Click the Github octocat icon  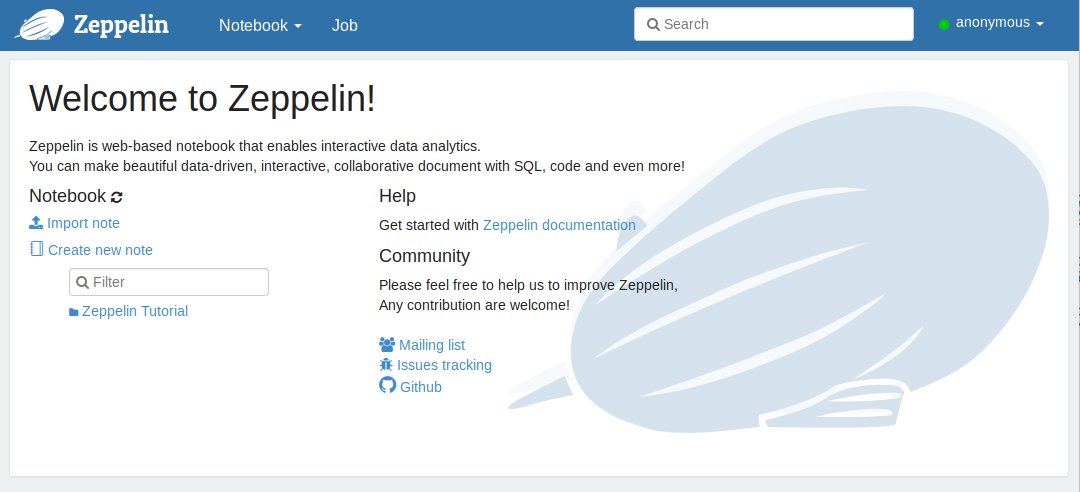click(x=388, y=385)
